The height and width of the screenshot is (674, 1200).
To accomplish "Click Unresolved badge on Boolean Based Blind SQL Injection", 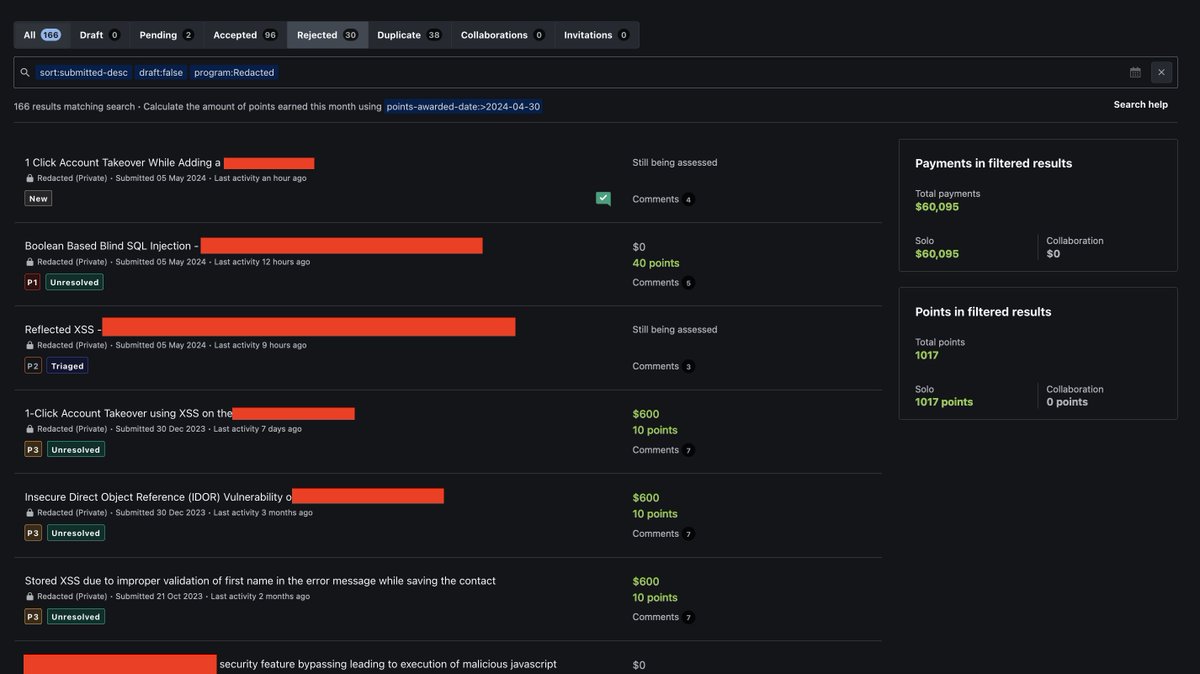I will coord(75,282).
